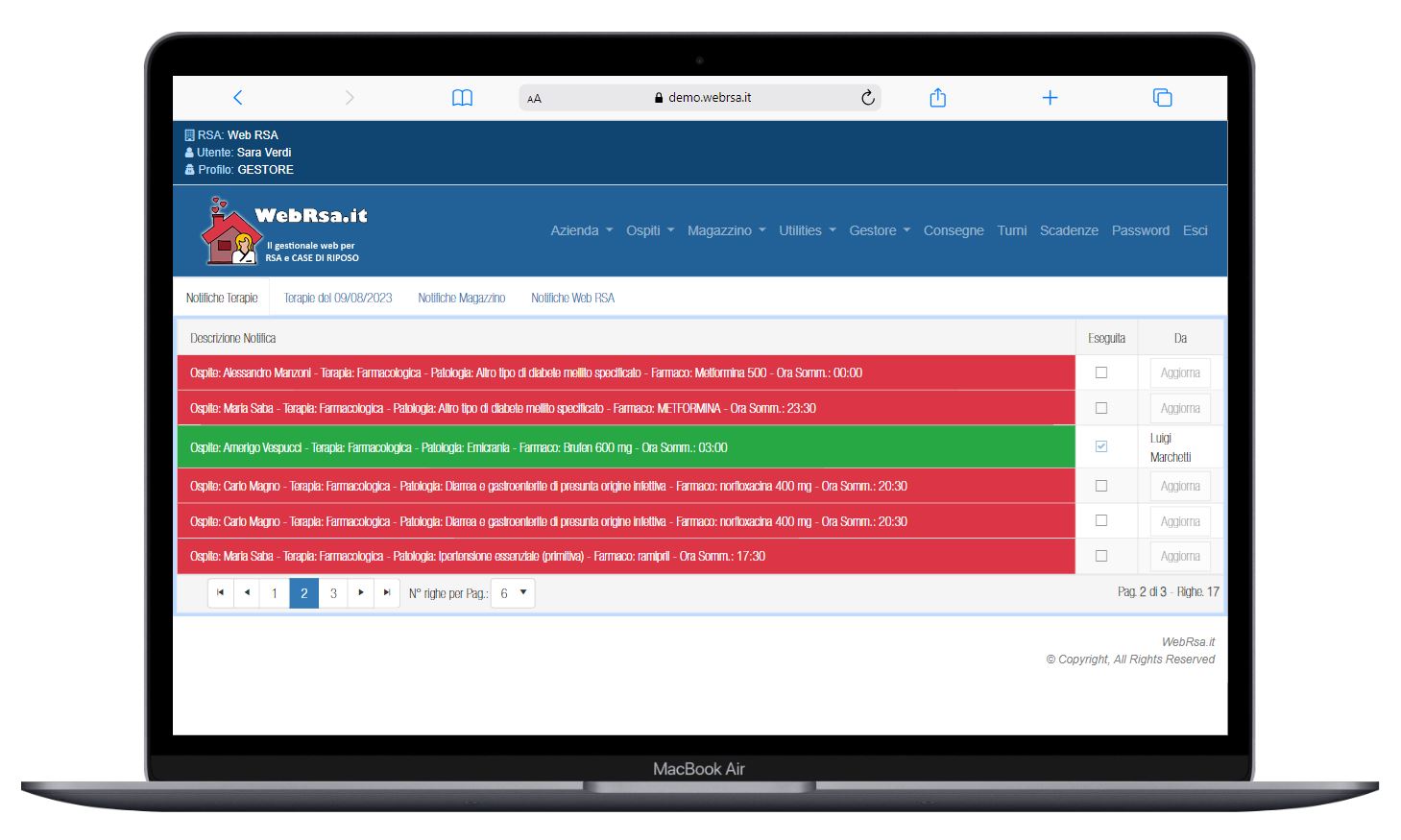Tick Eseguita checkbox for Alessandro Manzoni
The image size is (1401, 840).
[x=1101, y=372]
